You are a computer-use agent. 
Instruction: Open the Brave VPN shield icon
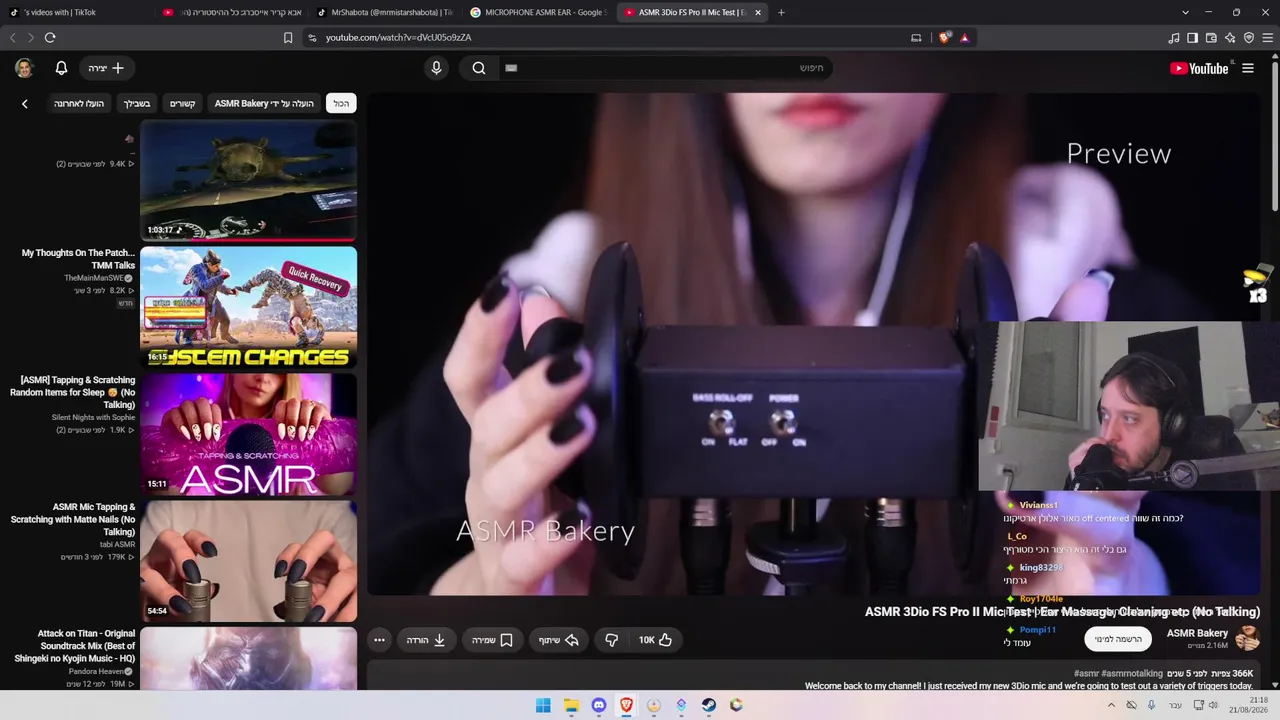pos(1249,37)
